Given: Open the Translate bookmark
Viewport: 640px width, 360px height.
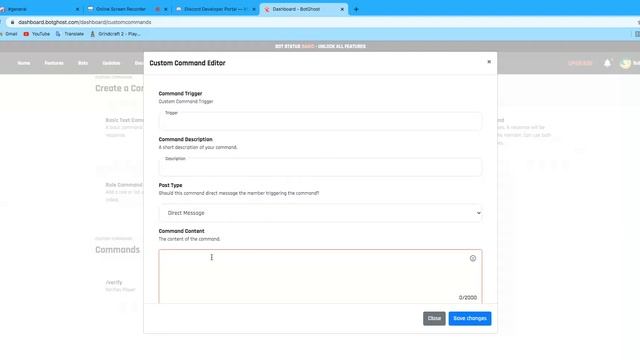Looking at the screenshot, I should [70, 34].
